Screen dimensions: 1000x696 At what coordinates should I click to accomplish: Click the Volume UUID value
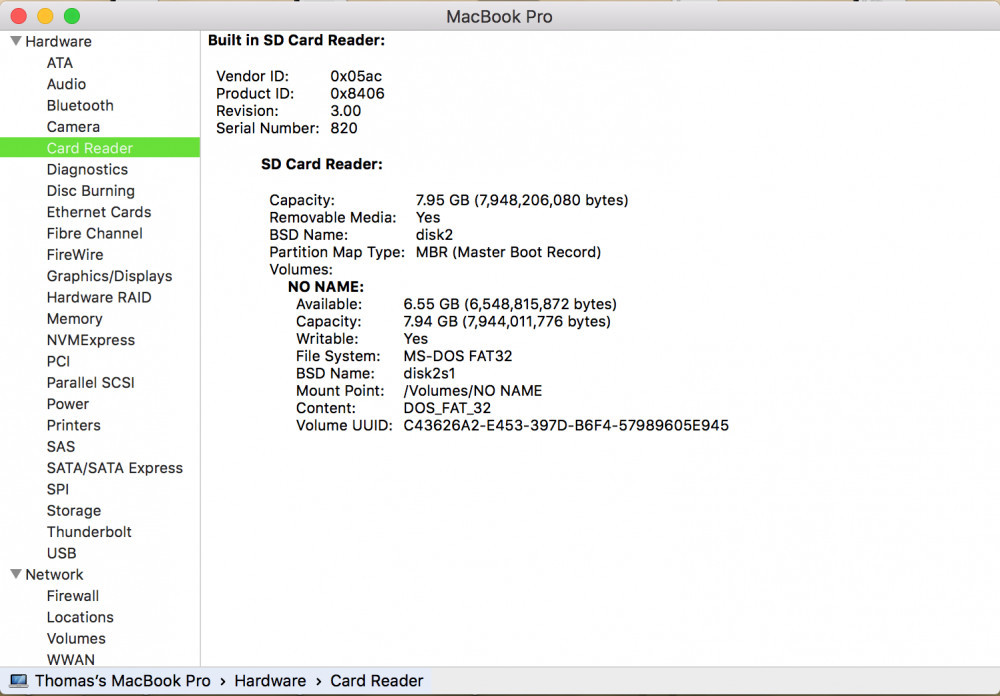(566, 426)
